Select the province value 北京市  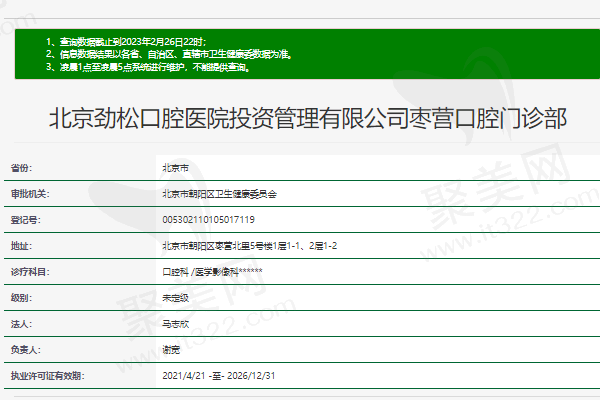[x=176, y=168]
